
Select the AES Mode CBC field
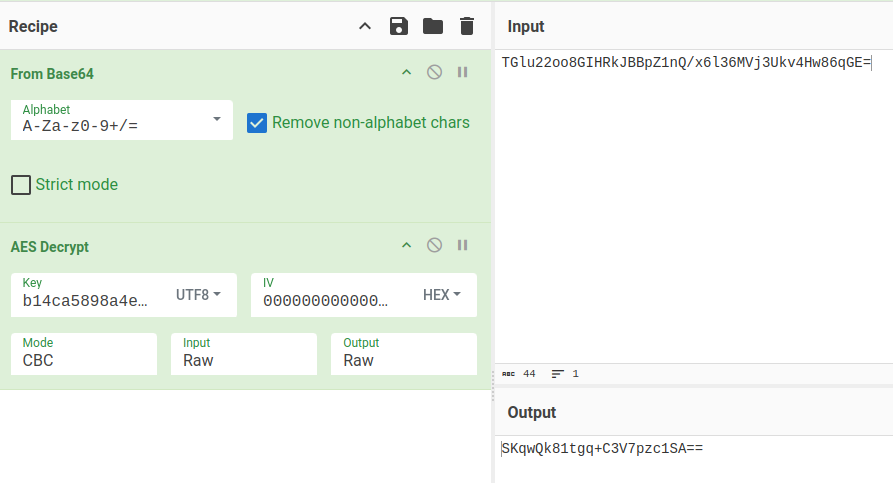[84, 354]
